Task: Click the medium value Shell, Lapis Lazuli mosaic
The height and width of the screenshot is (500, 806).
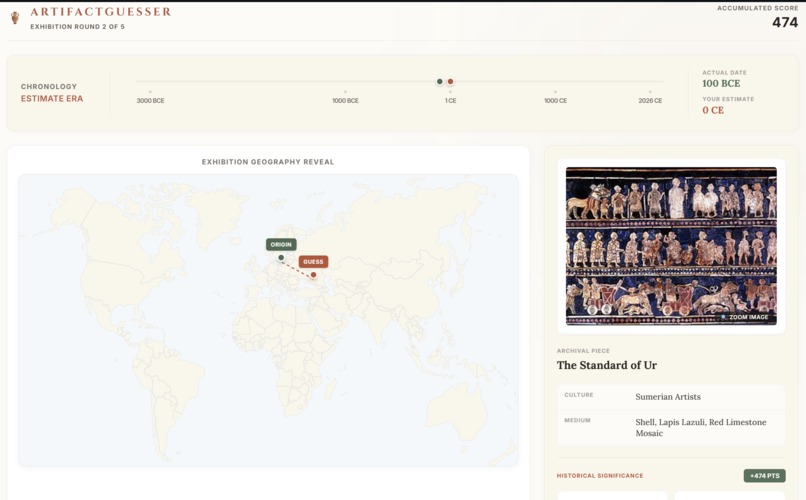Action: coord(701,428)
